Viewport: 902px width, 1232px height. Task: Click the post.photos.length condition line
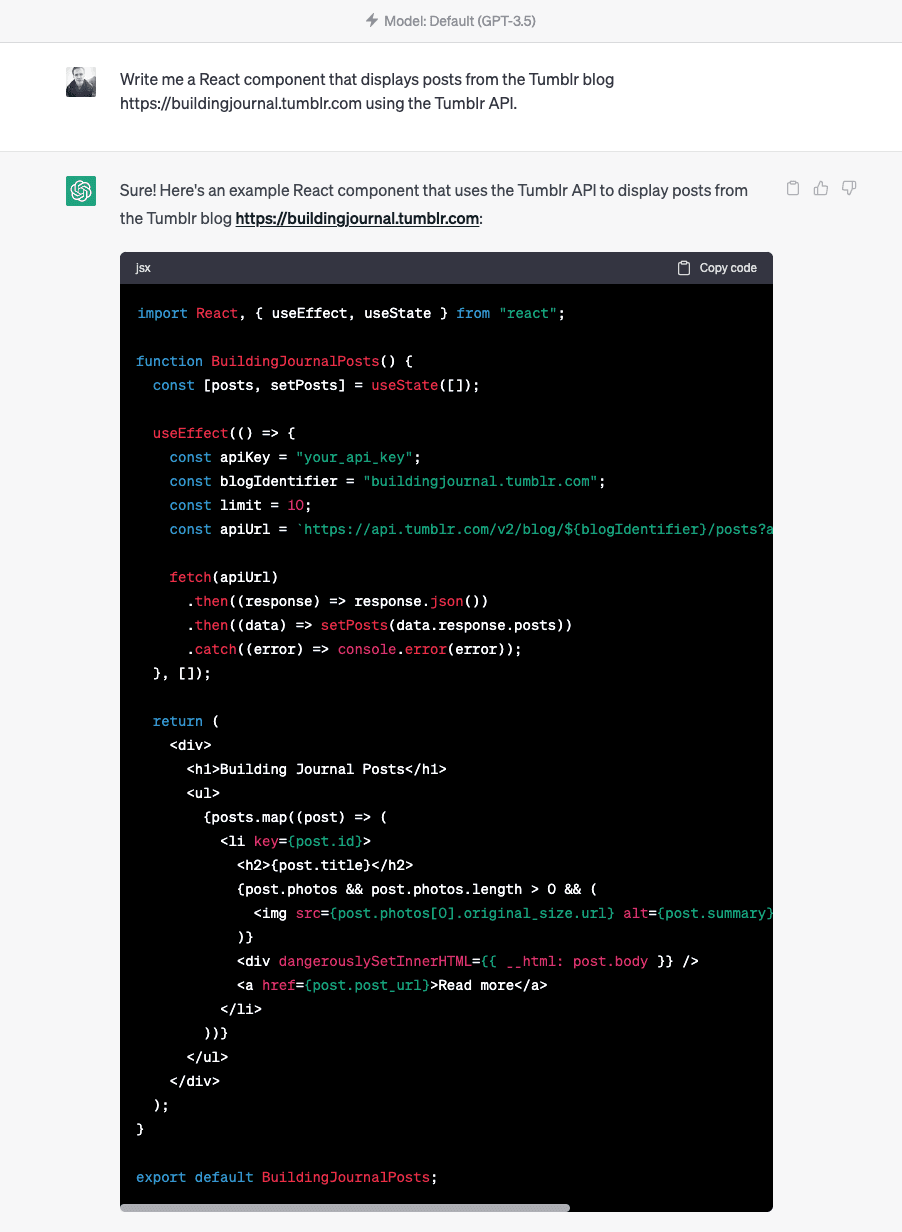[417, 889]
